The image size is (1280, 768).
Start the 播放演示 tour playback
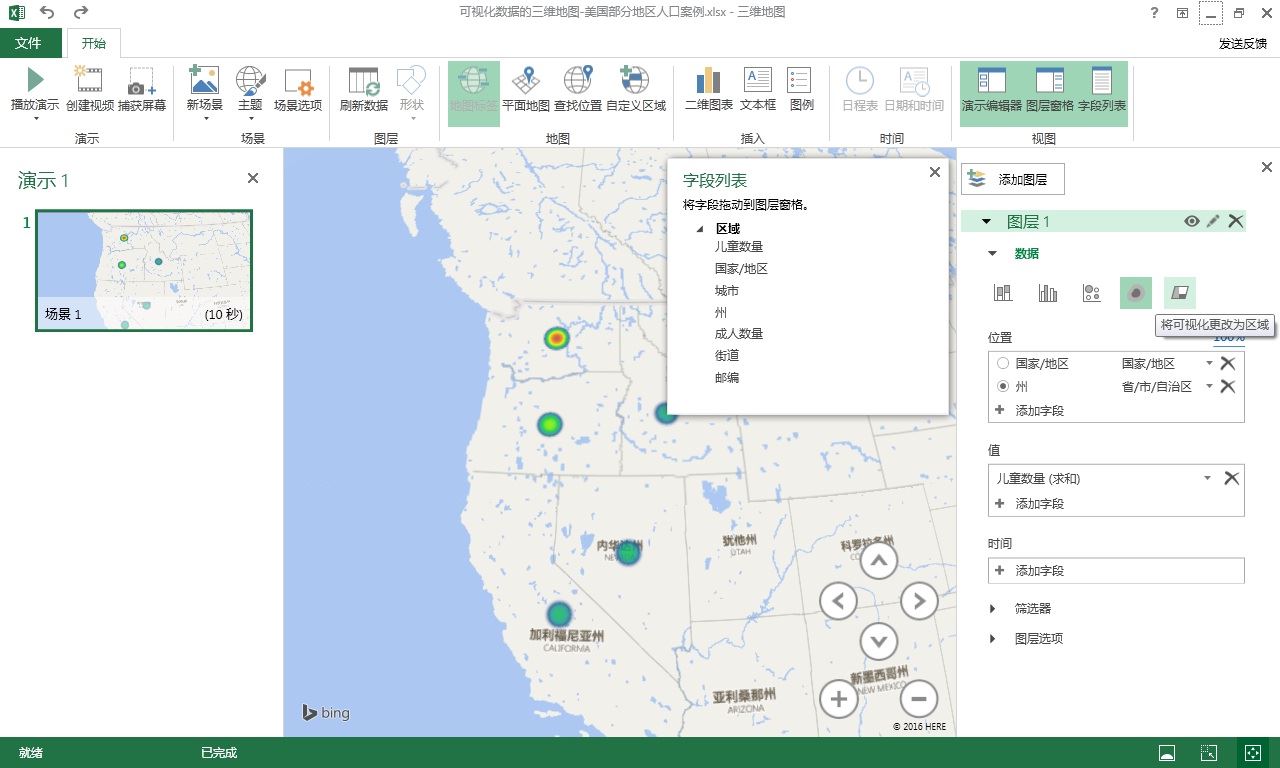(35, 88)
